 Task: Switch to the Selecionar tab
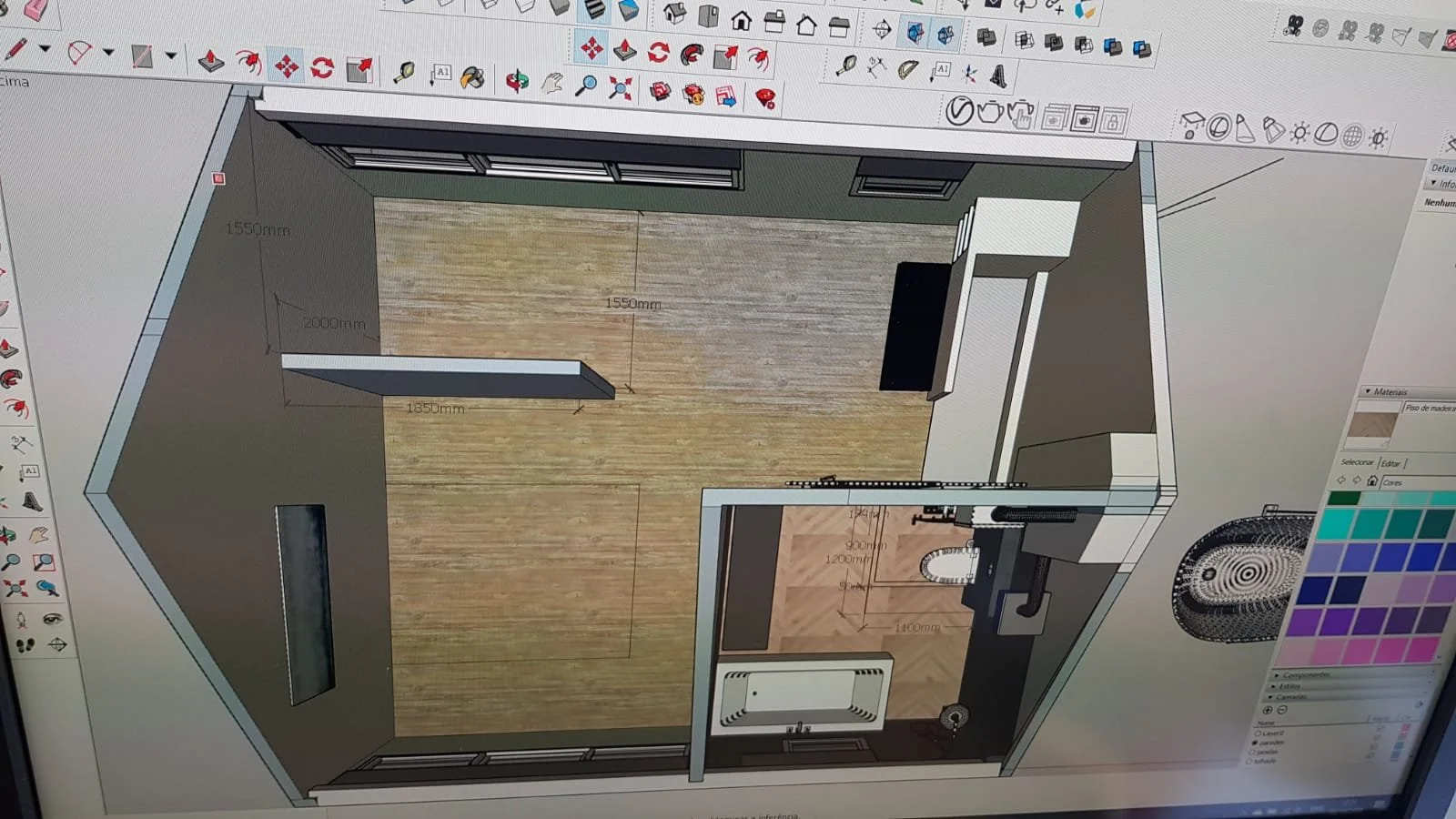coord(1357,462)
